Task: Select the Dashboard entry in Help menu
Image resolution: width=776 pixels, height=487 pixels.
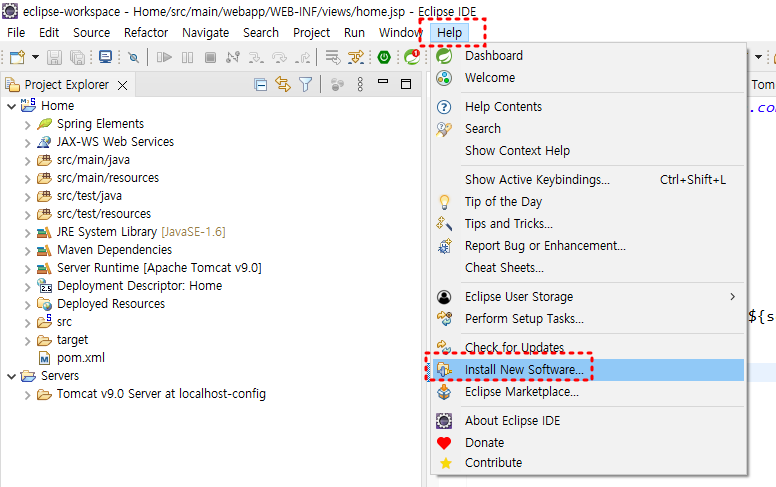Action: point(588,56)
